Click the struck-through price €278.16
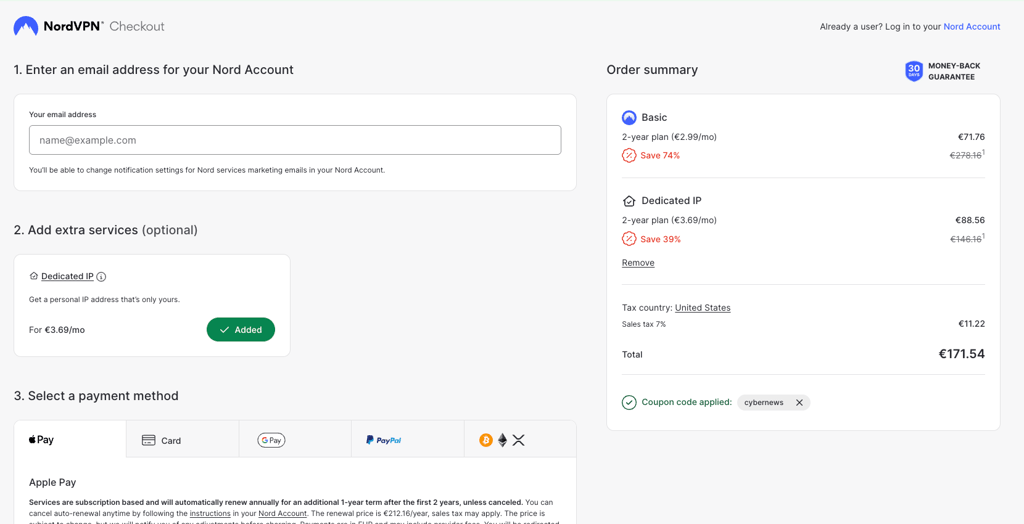 [965, 156]
